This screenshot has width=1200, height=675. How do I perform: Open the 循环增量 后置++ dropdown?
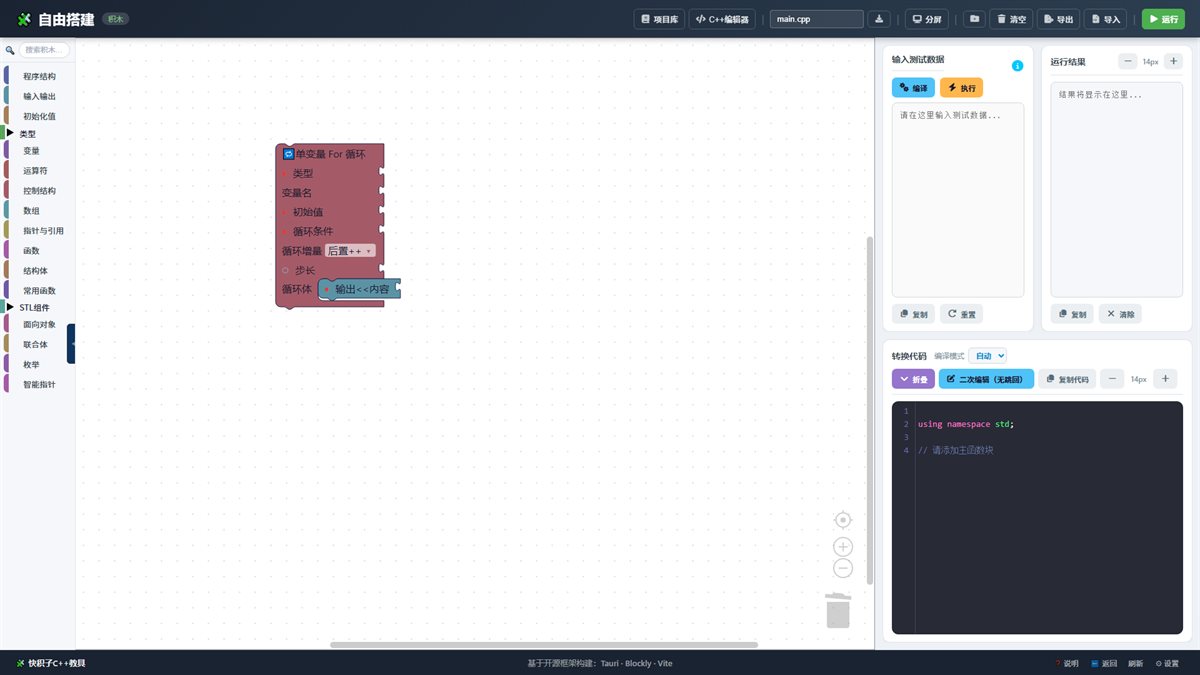coord(350,251)
